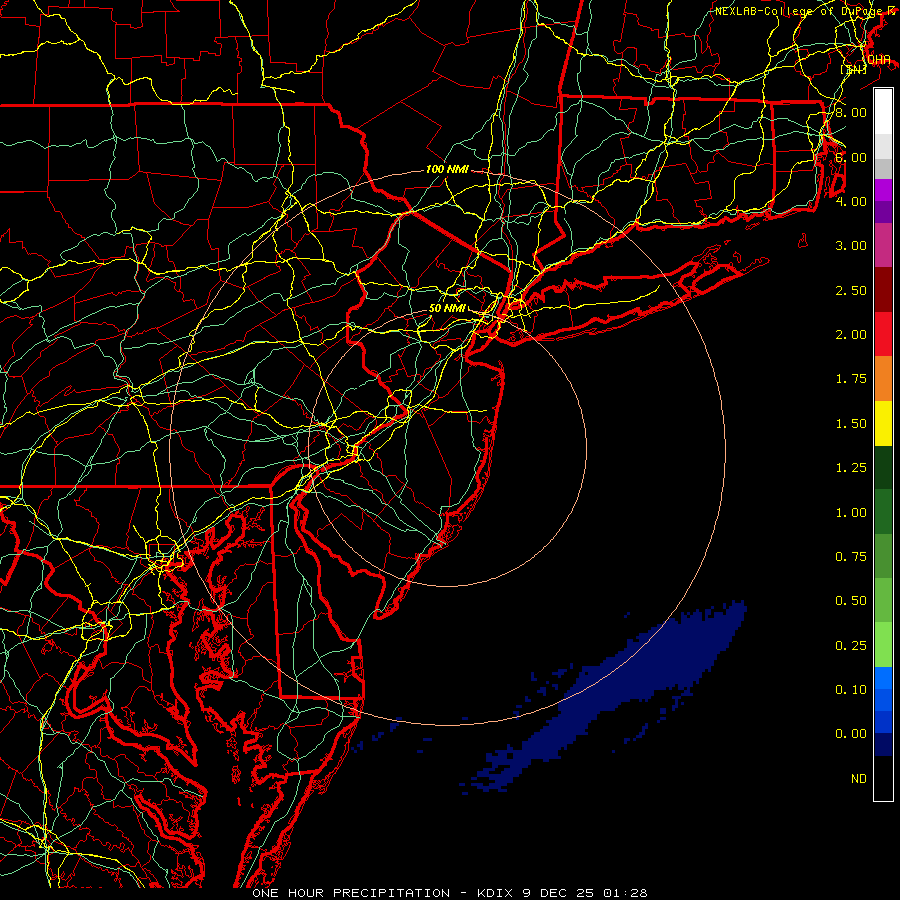This screenshot has width=900, height=900.
Task: Click the 3.00 legend value
Action: coord(851,246)
